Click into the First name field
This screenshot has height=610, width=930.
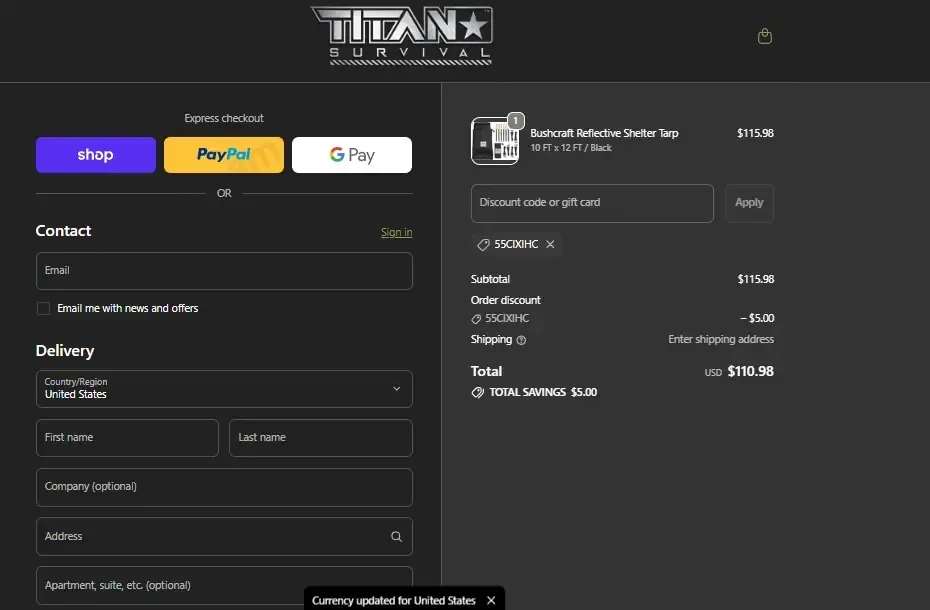128,438
